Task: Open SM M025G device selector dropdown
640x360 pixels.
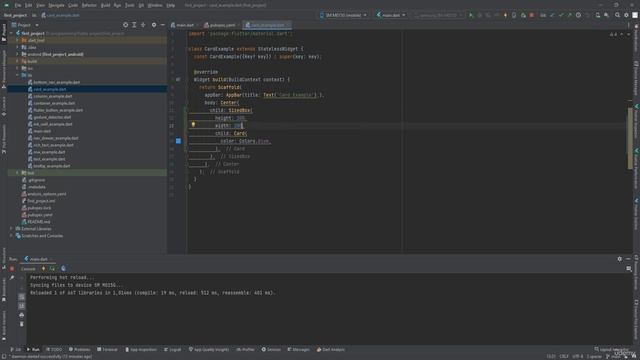Action: tap(343, 15)
